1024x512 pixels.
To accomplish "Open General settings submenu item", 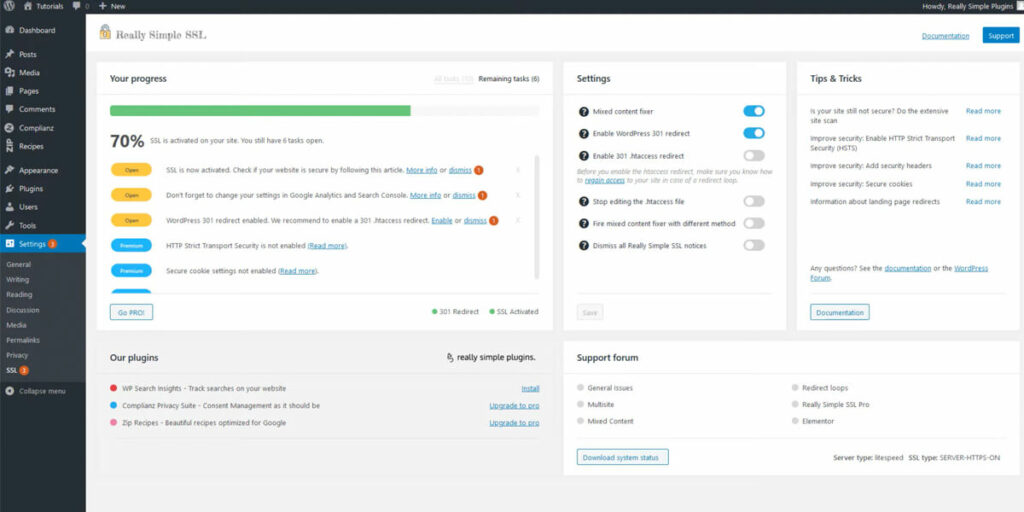I will pyautogui.click(x=18, y=264).
